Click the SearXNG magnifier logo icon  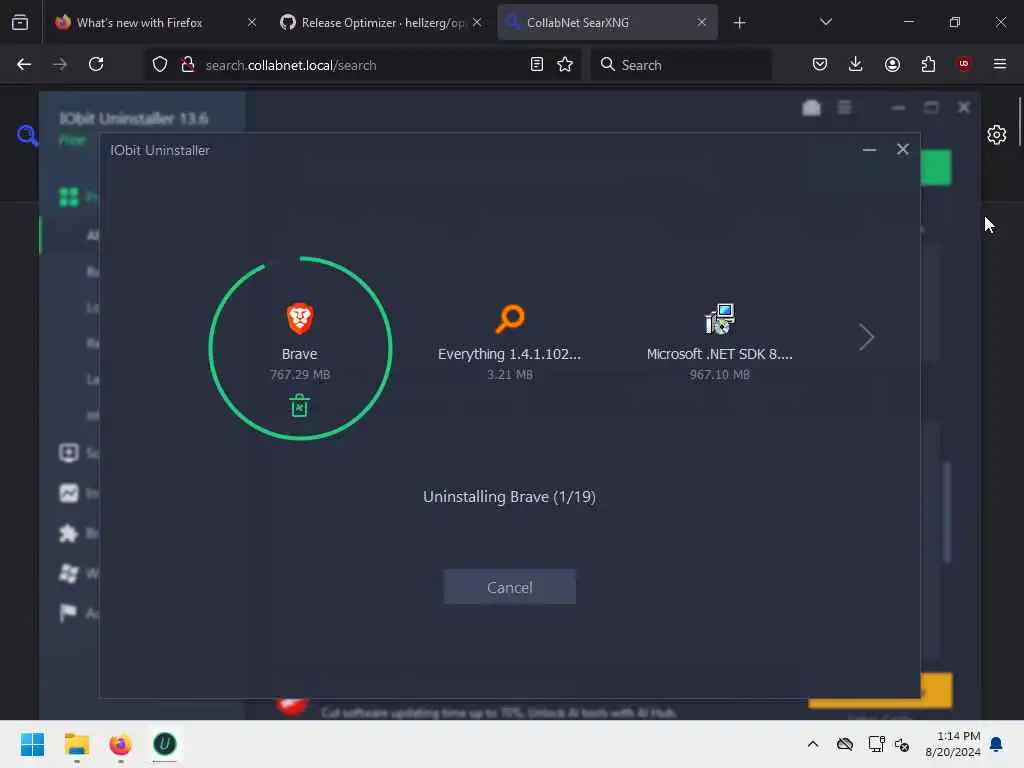[x=27, y=135]
